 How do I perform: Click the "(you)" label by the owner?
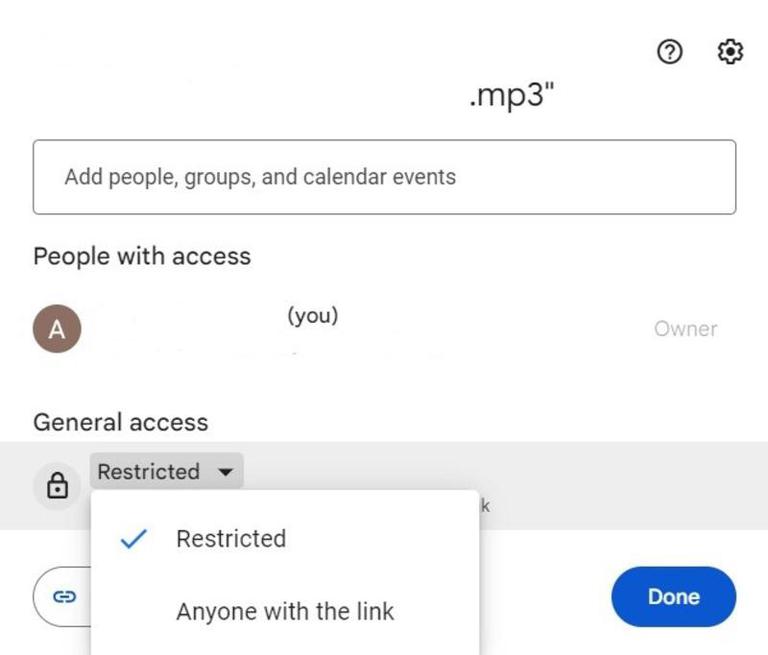coord(313,316)
